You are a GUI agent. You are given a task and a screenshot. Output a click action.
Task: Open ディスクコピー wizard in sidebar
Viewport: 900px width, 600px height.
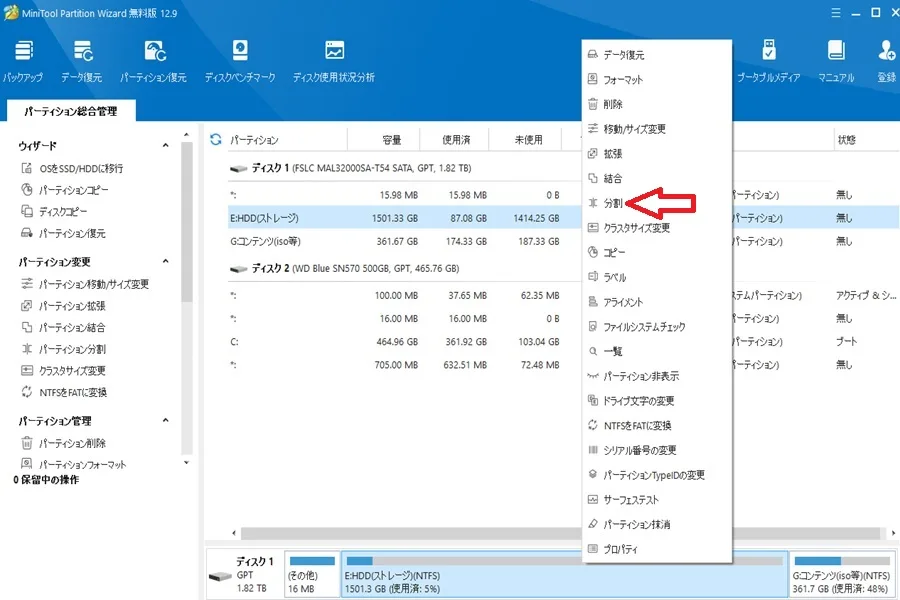pos(54,212)
